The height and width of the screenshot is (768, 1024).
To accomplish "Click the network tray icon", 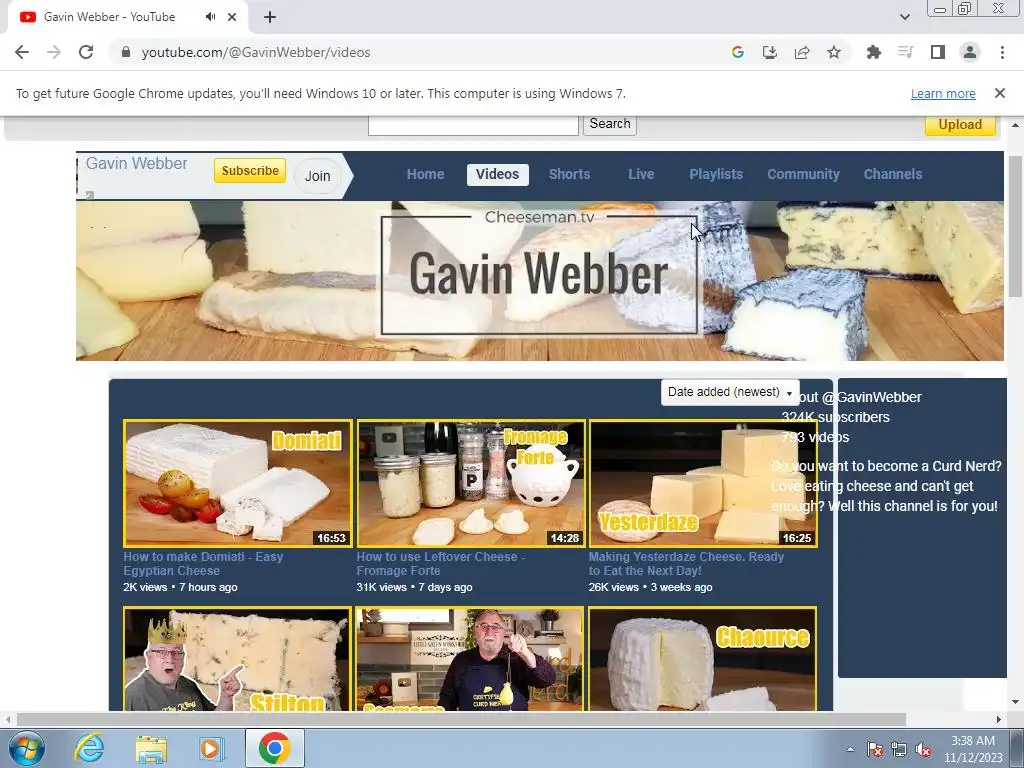I will pos(899,749).
